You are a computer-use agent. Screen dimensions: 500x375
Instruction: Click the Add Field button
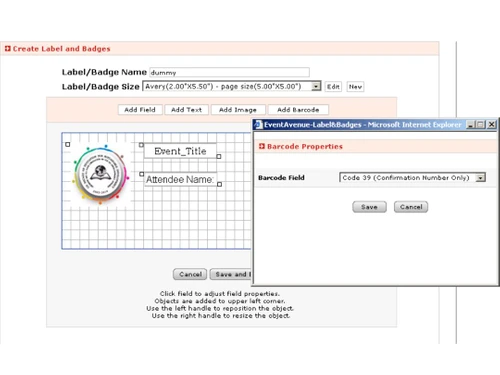pos(140,110)
